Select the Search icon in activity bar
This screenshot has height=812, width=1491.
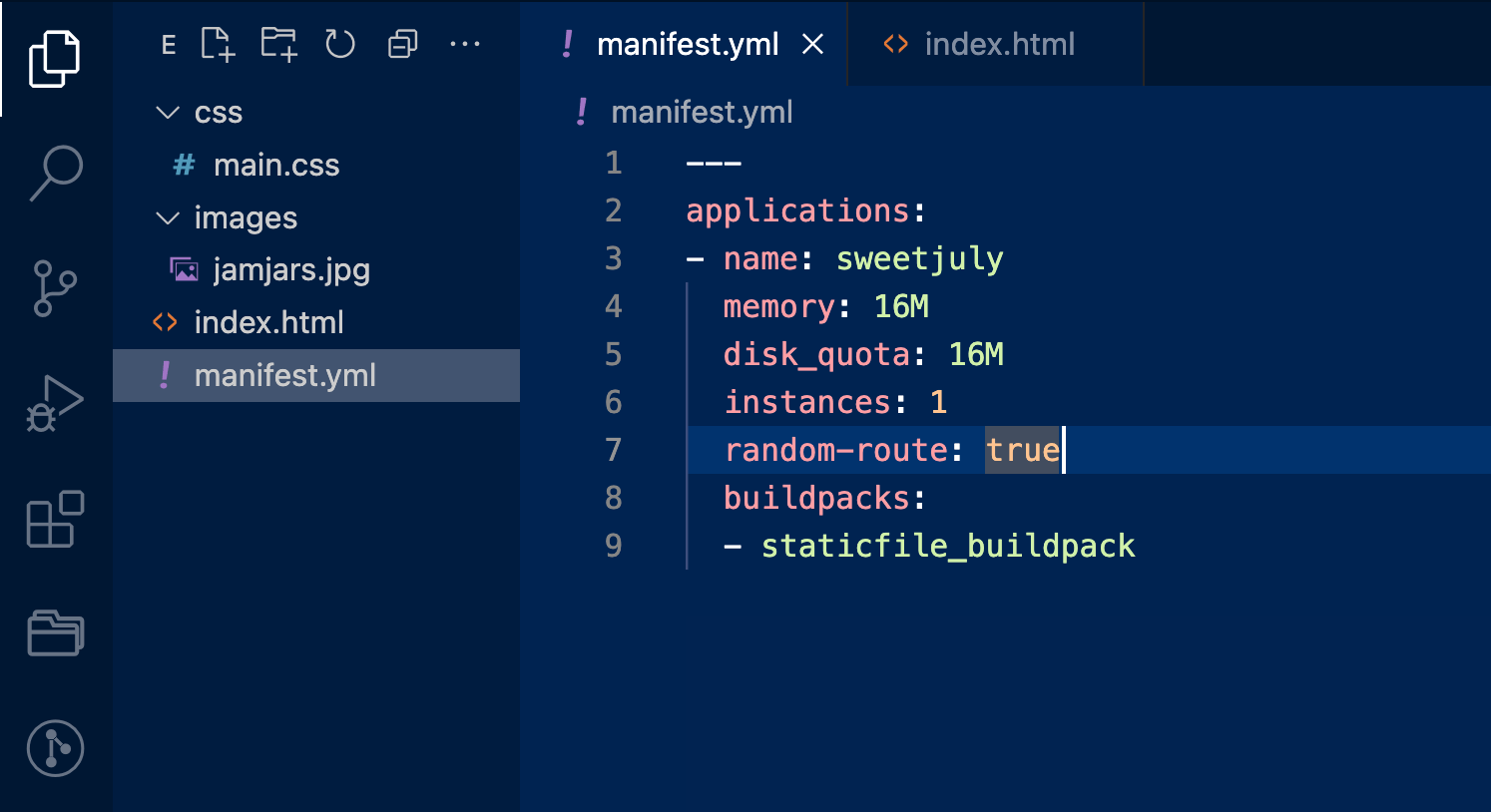click(55, 172)
